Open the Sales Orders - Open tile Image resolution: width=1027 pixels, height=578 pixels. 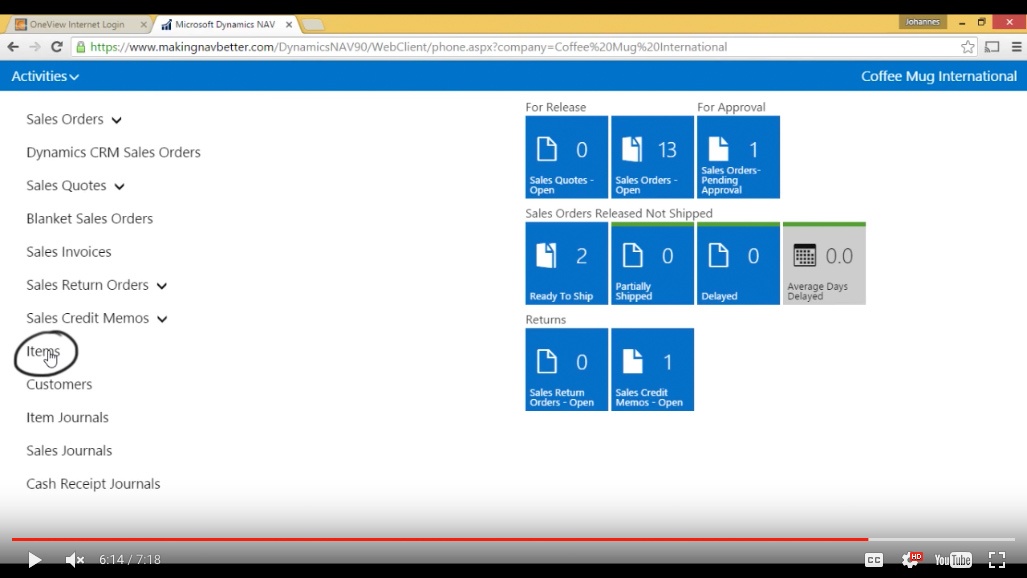click(652, 157)
